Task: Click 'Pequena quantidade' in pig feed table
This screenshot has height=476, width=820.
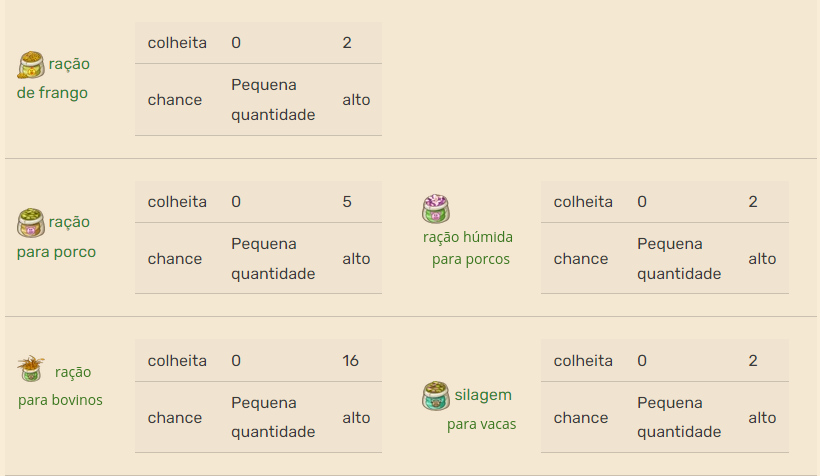Action: (273, 259)
